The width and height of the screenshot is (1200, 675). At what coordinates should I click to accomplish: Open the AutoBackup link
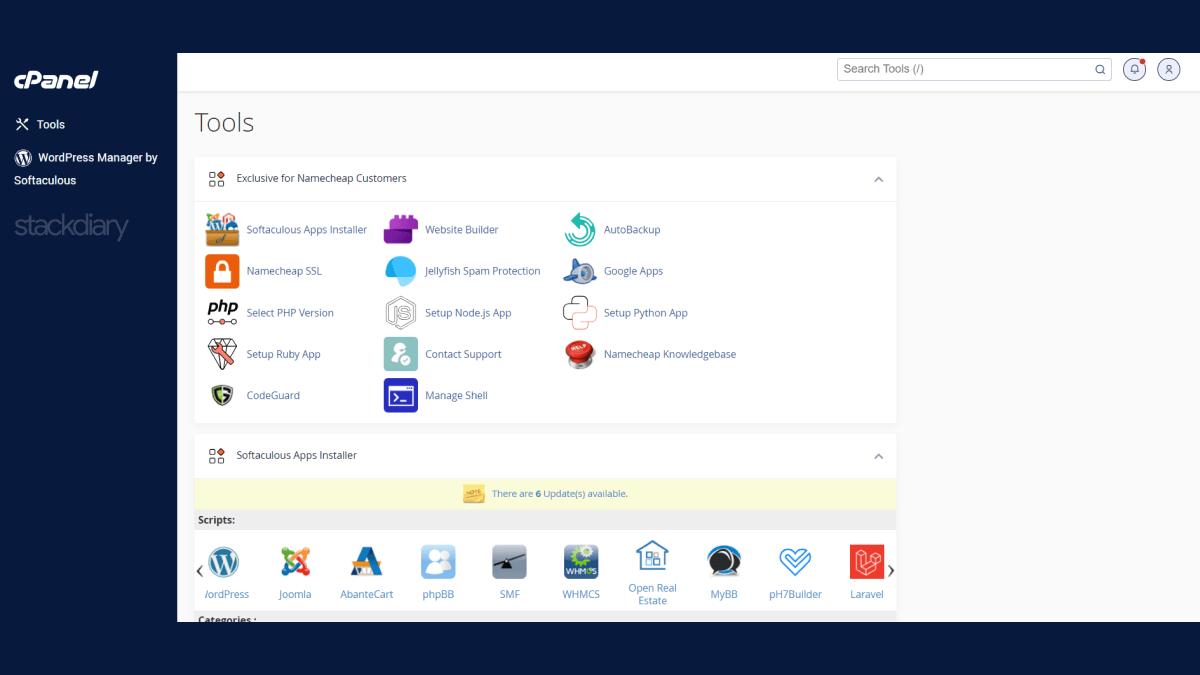click(632, 230)
